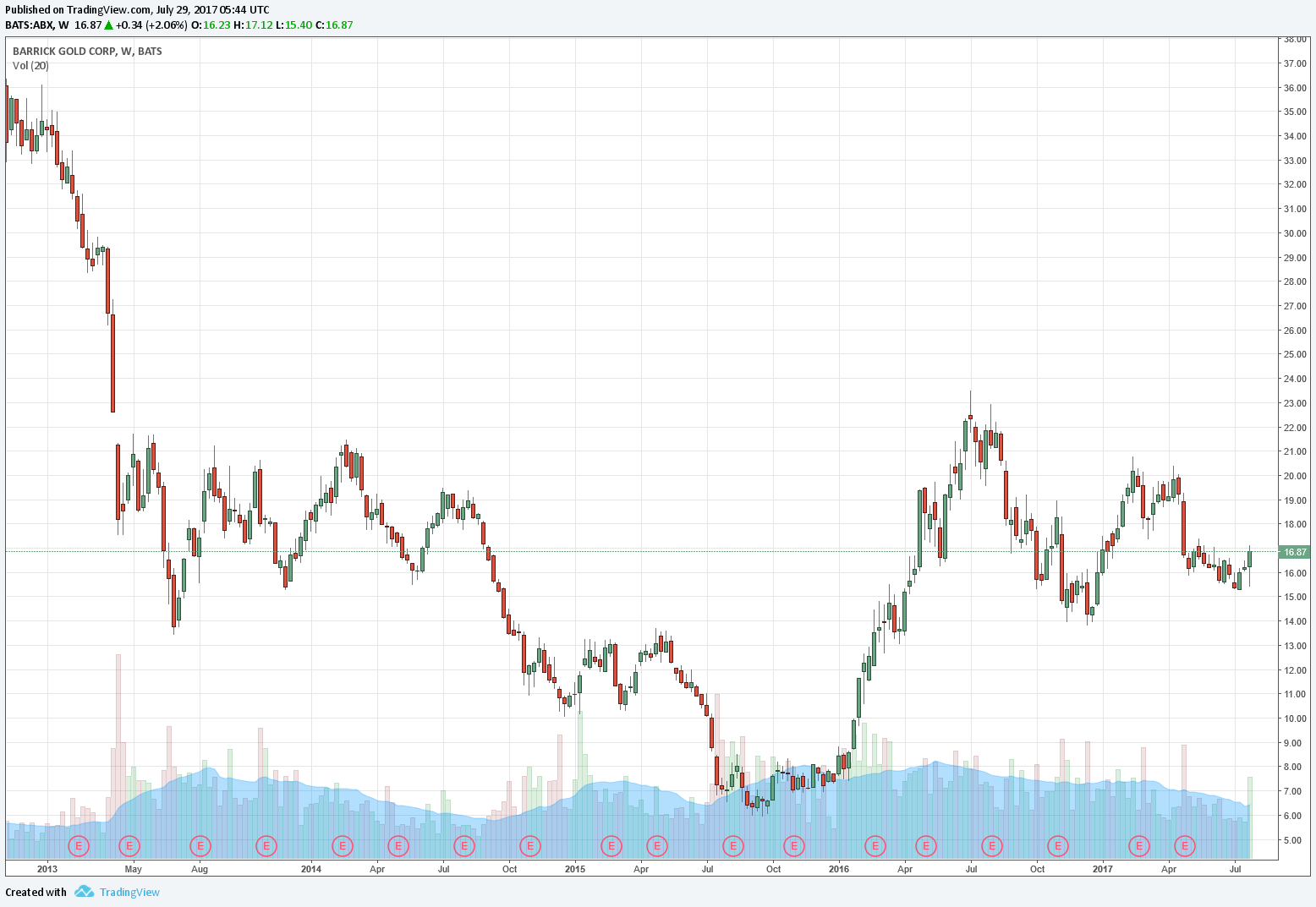The width and height of the screenshot is (1316, 907).
Task: Click the late October 2014 earnings E marker
Action: [x=530, y=845]
